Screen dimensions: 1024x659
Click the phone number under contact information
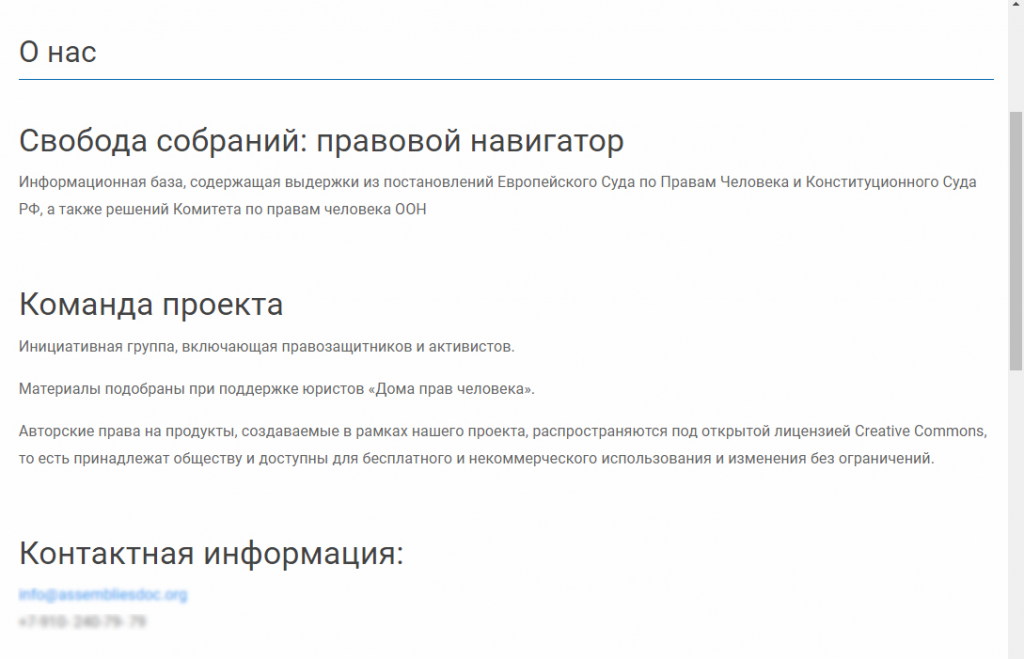point(82,622)
